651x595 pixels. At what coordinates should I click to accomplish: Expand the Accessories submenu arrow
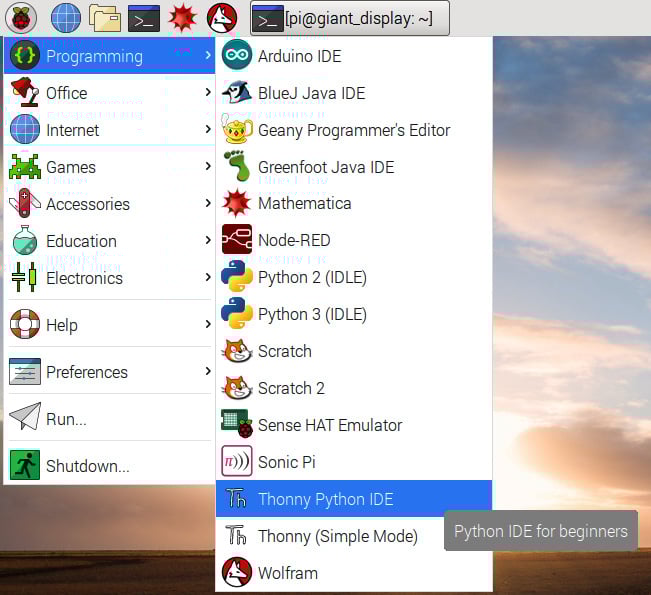(x=208, y=203)
